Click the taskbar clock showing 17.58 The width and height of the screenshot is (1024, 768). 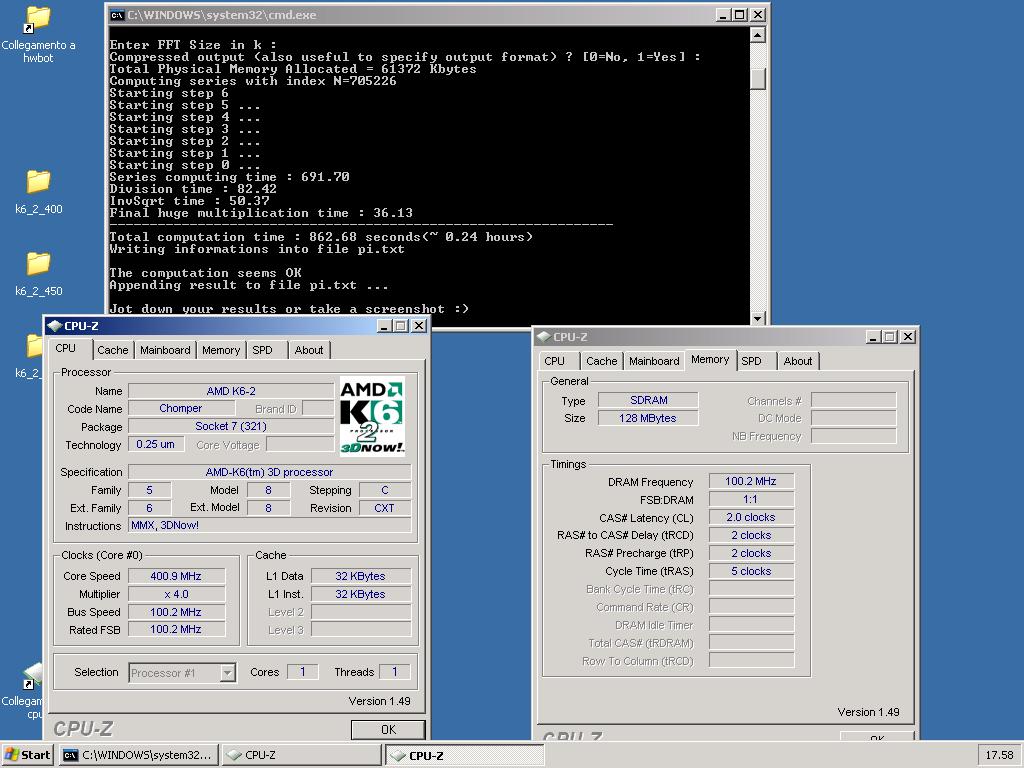pyautogui.click(x=999, y=755)
